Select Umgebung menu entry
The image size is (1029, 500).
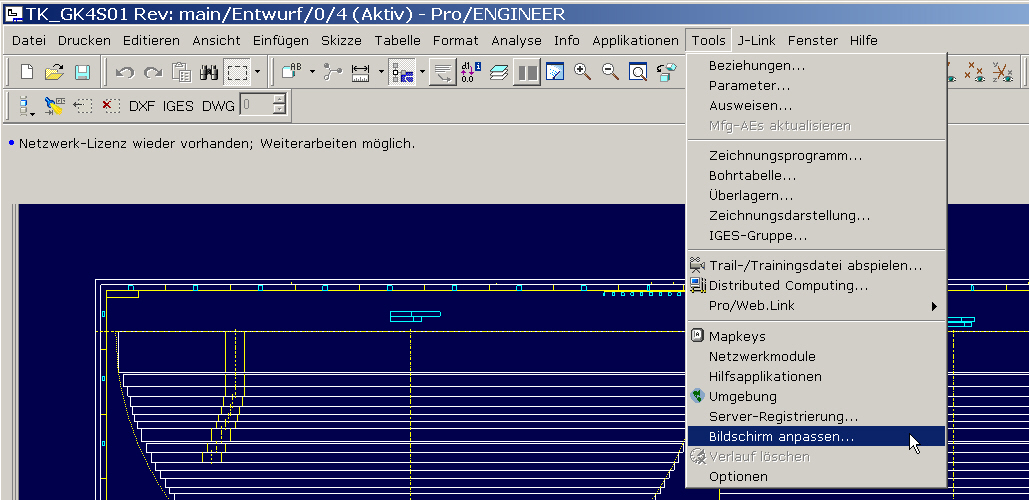[816, 396]
